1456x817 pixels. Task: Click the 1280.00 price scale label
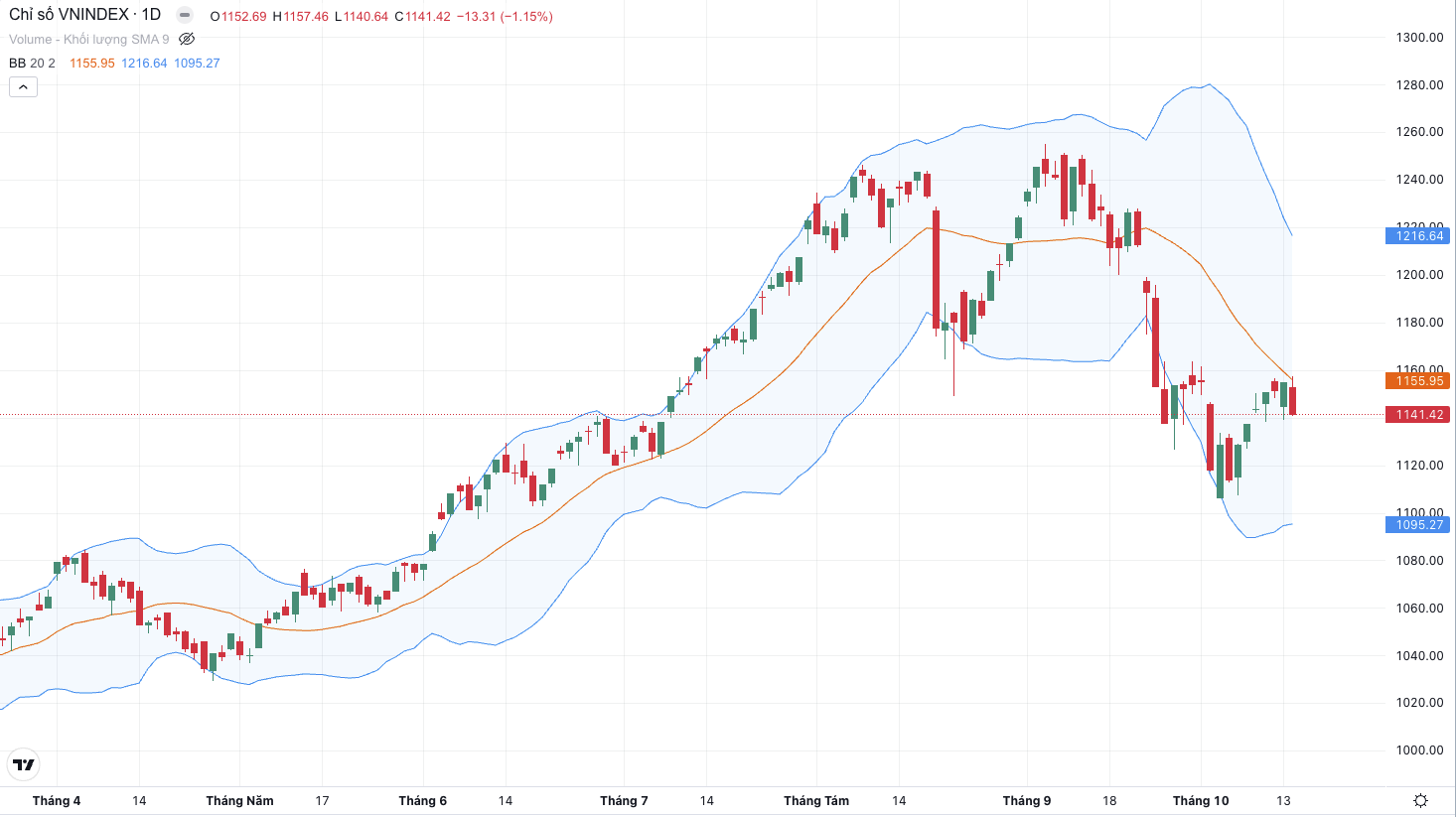coord(1419,85)
